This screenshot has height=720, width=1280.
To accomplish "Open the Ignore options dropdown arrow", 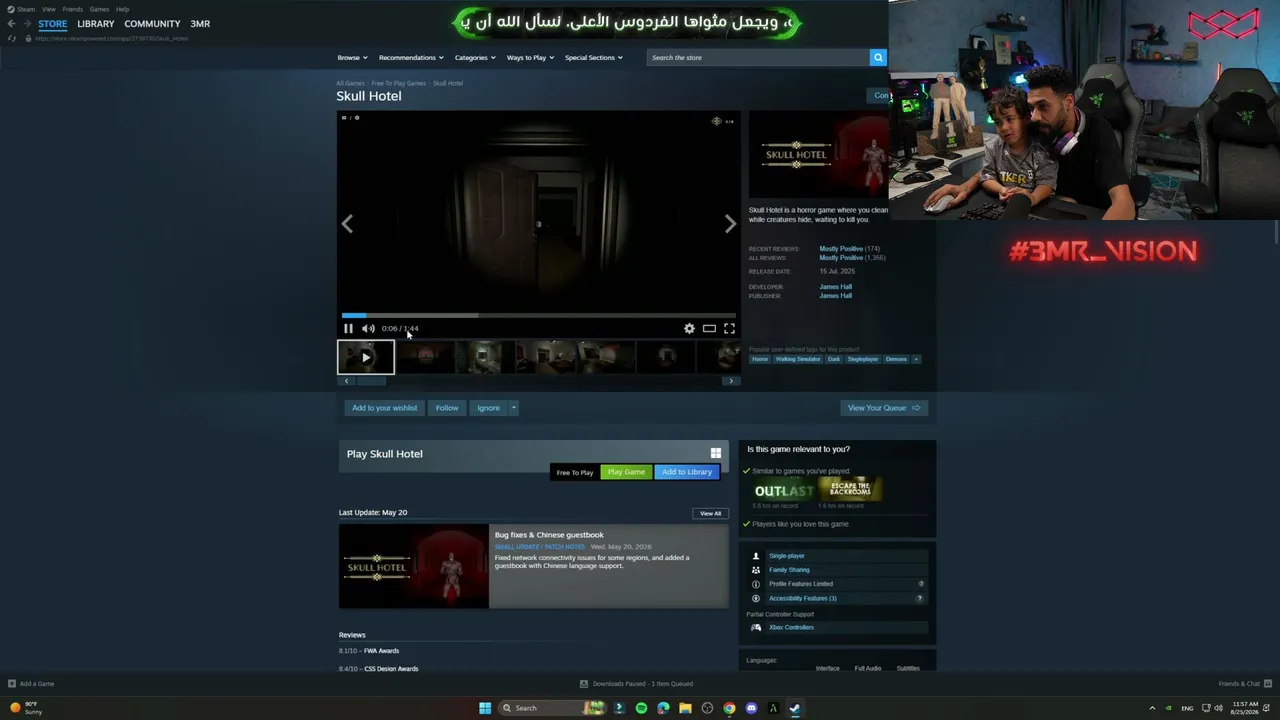I will pos(513,408).
